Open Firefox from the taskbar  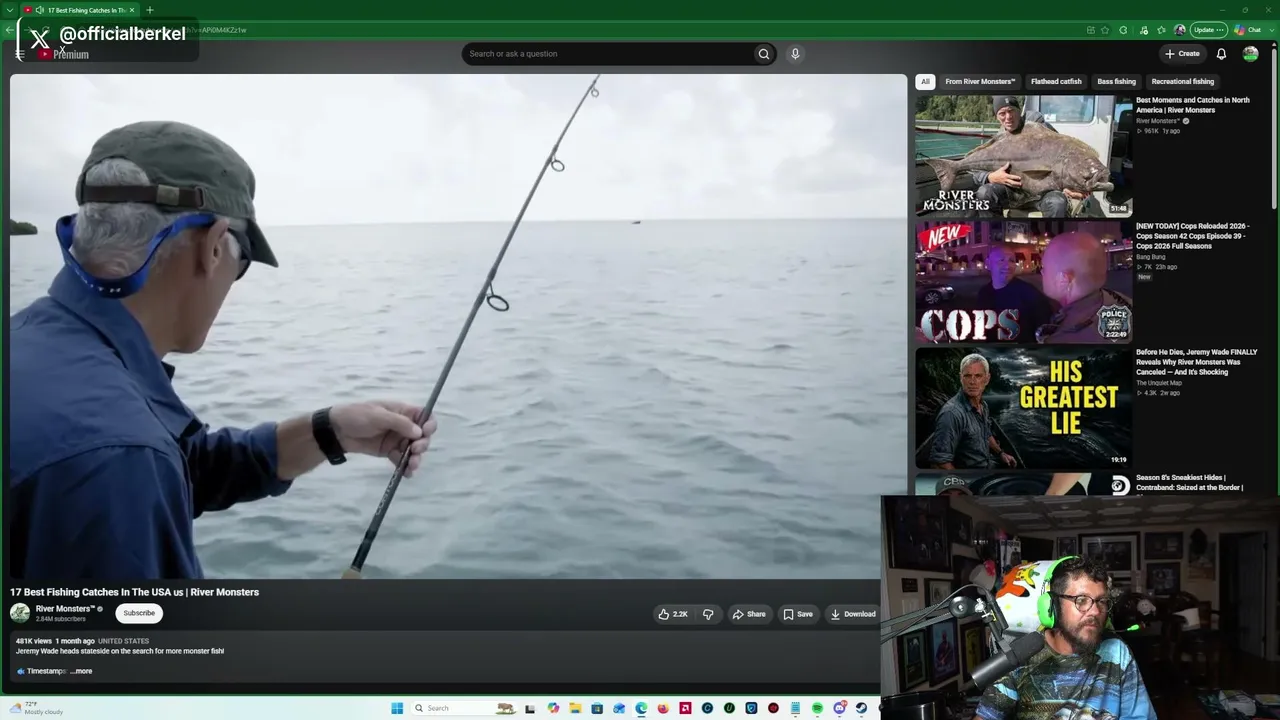[x=663, y=708]
